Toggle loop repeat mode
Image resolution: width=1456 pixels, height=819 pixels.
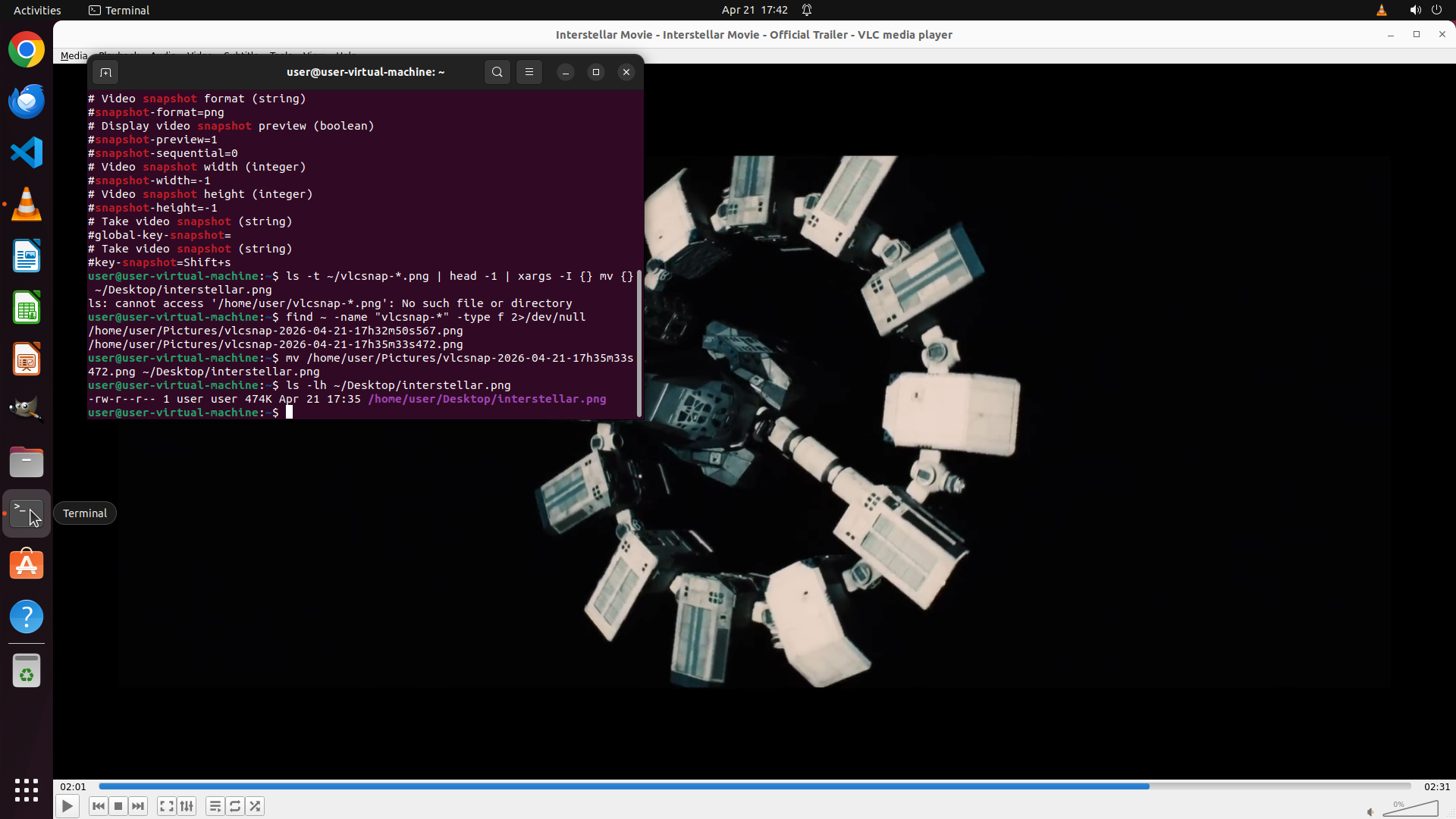click(x=235, y=806)
